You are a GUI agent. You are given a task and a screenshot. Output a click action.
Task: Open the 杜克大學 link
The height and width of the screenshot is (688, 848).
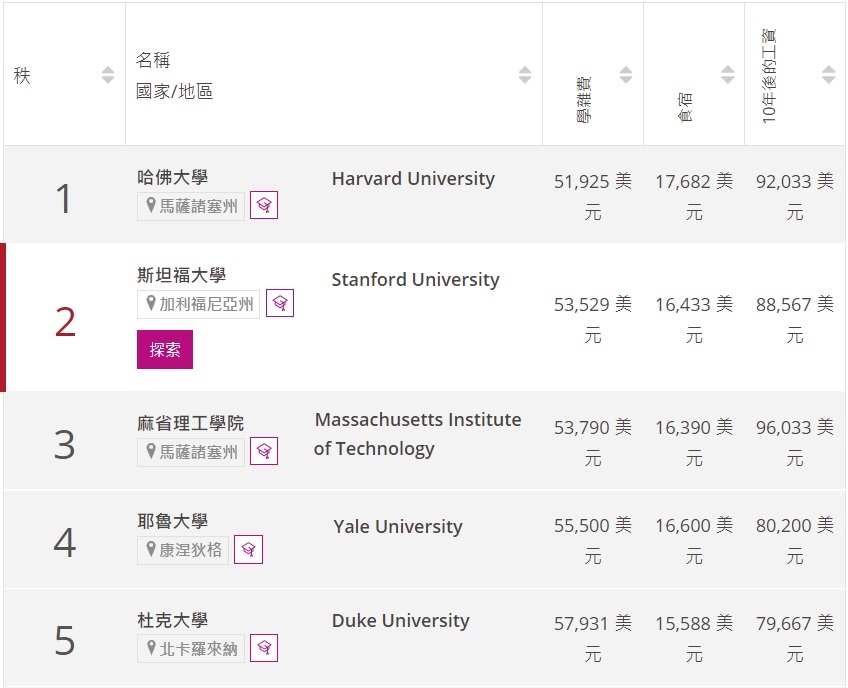point(173,620)
